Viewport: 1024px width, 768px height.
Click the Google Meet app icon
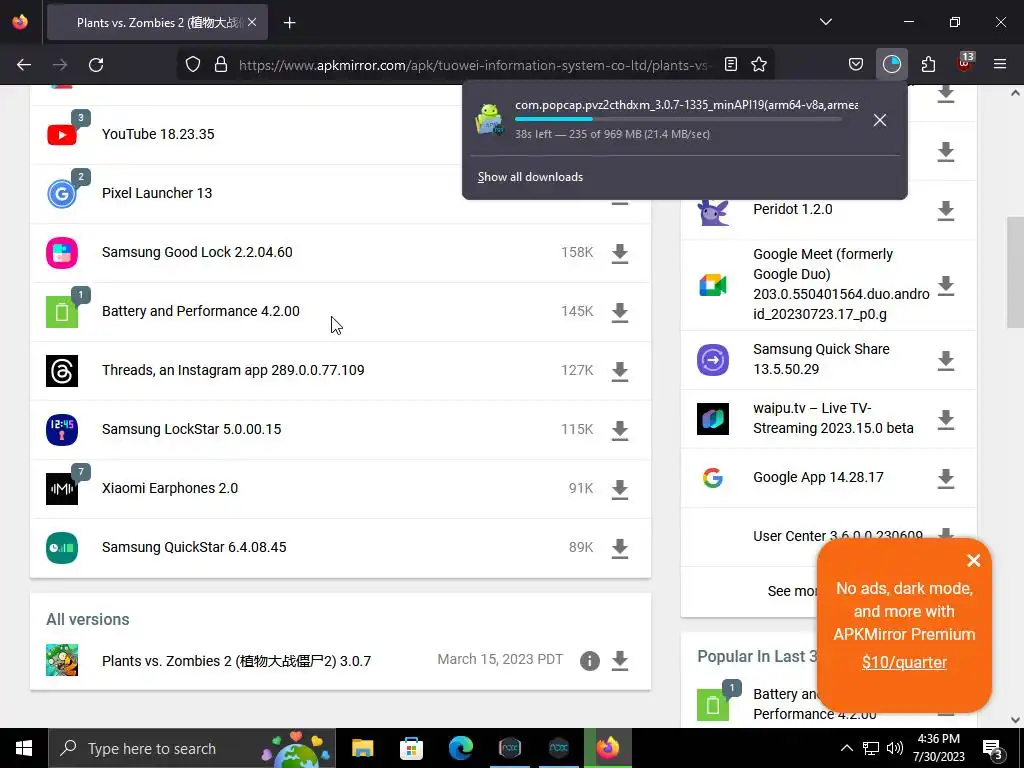click(712, 285)
